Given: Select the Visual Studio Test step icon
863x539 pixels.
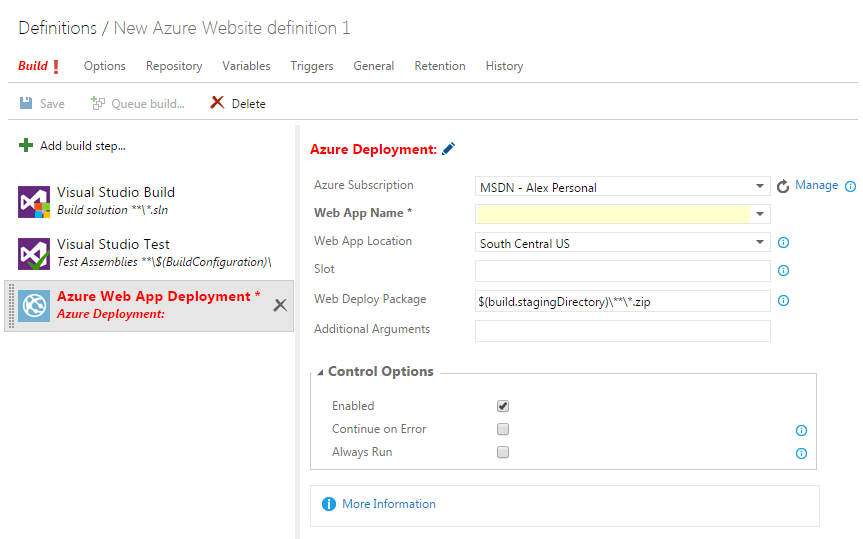Looking at the screenshot, I should point(34,254).
